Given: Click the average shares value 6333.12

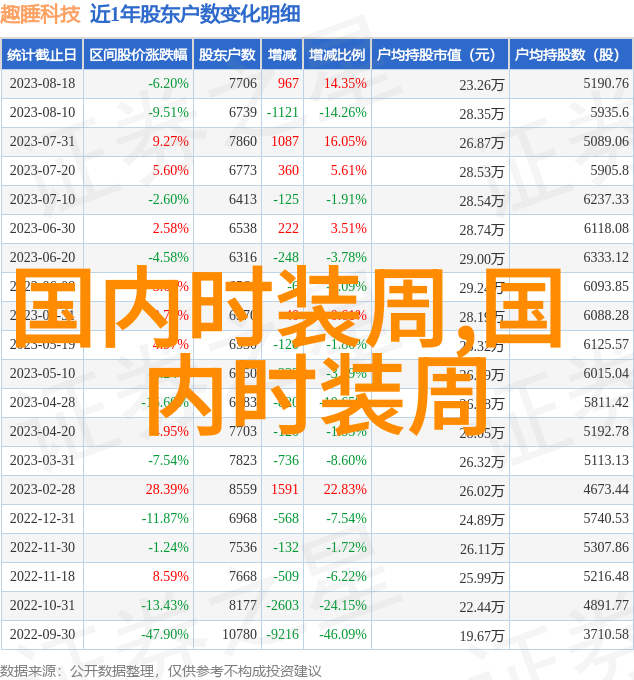Looking at the screenshot, I should 606,258.
